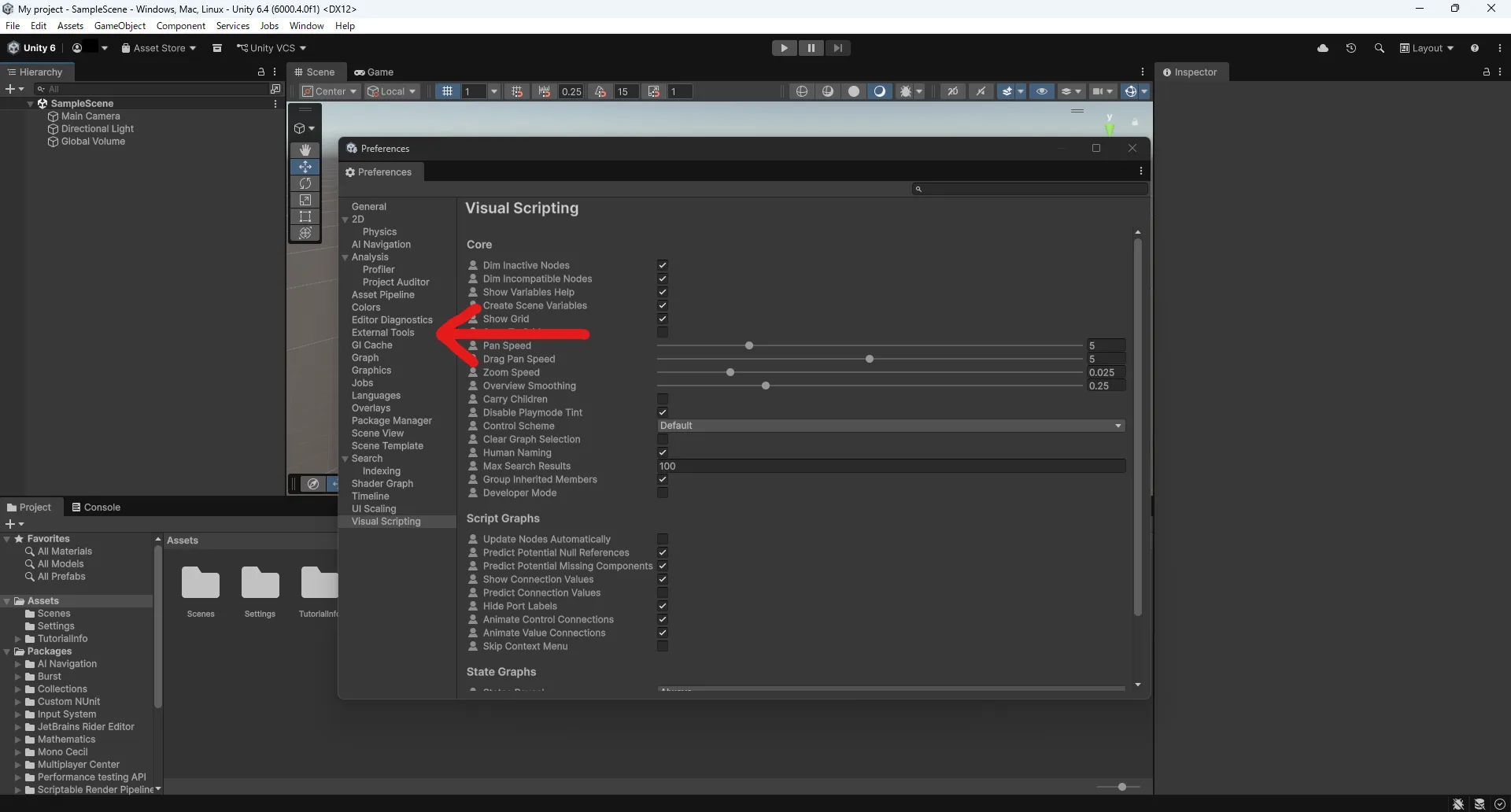Click the Preferences search field

(x=1029, y=189)
